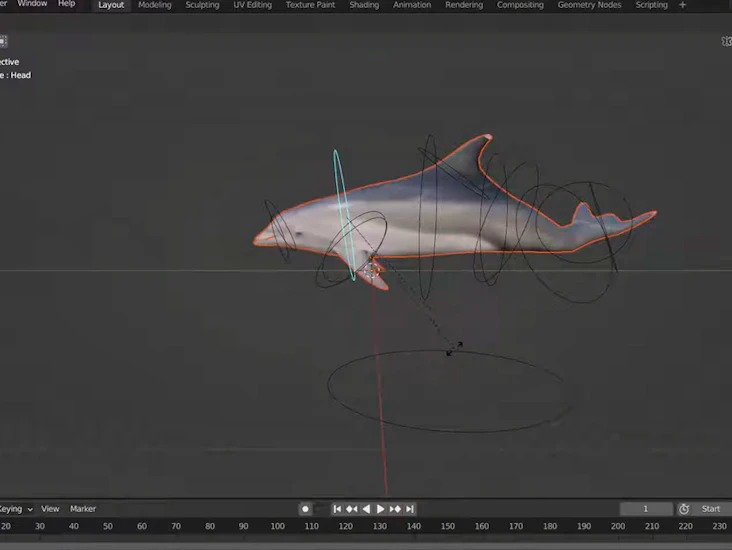Jump to next keyframe
Image resolution: width=732 pixels, height=550 pixels.
point(395,509)
